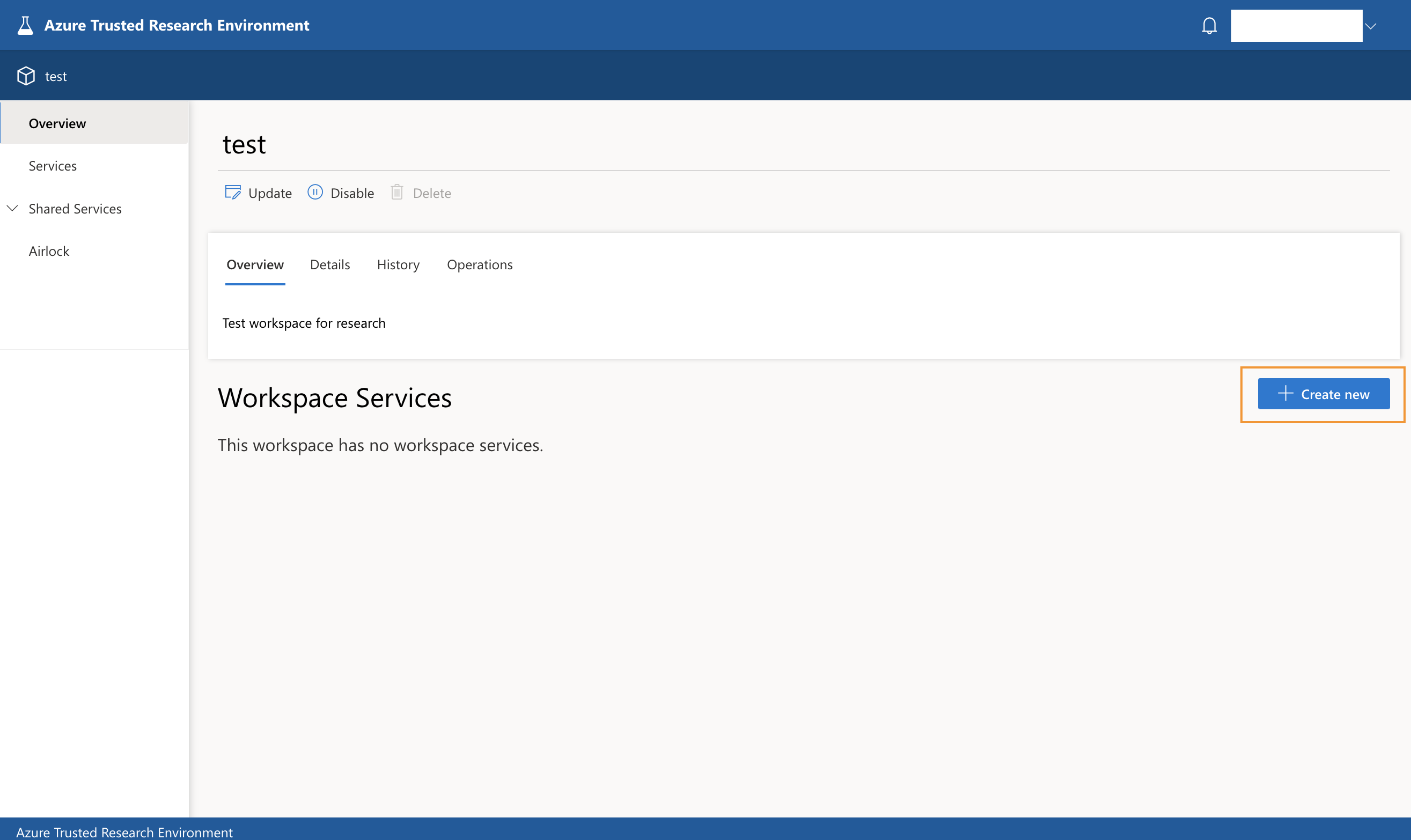Click the flask logo icon in header
Viewport: 1411px width, 840px height.
click(25, 25)
